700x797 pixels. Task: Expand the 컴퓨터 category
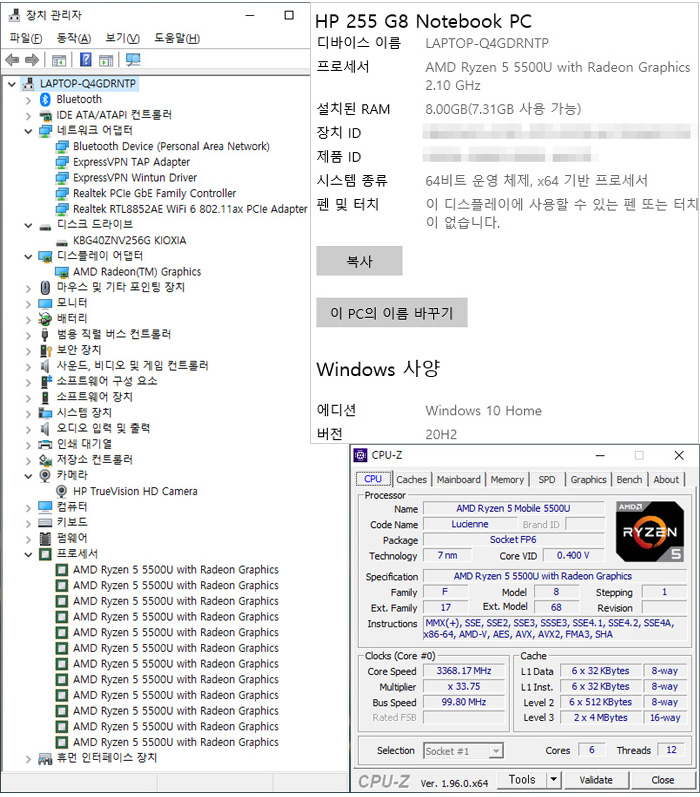point(28,508)
